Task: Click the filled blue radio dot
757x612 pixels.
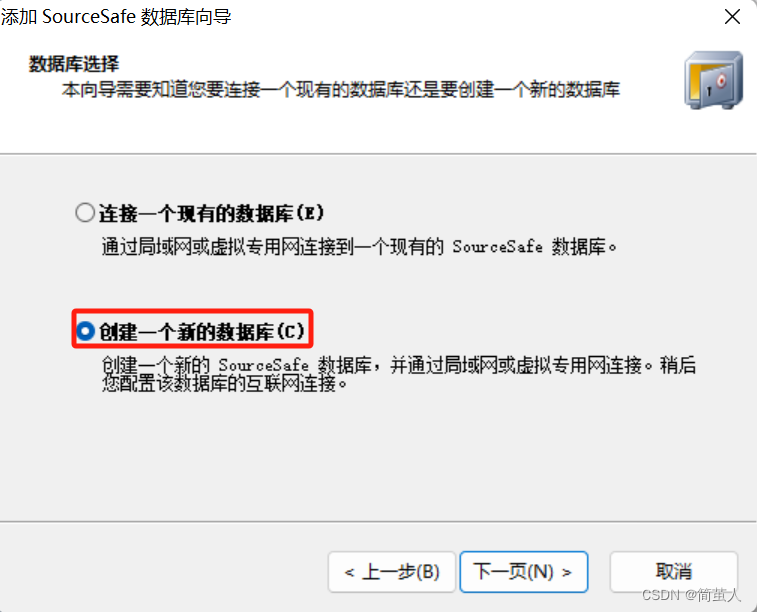Action: (x=85, y=331)
